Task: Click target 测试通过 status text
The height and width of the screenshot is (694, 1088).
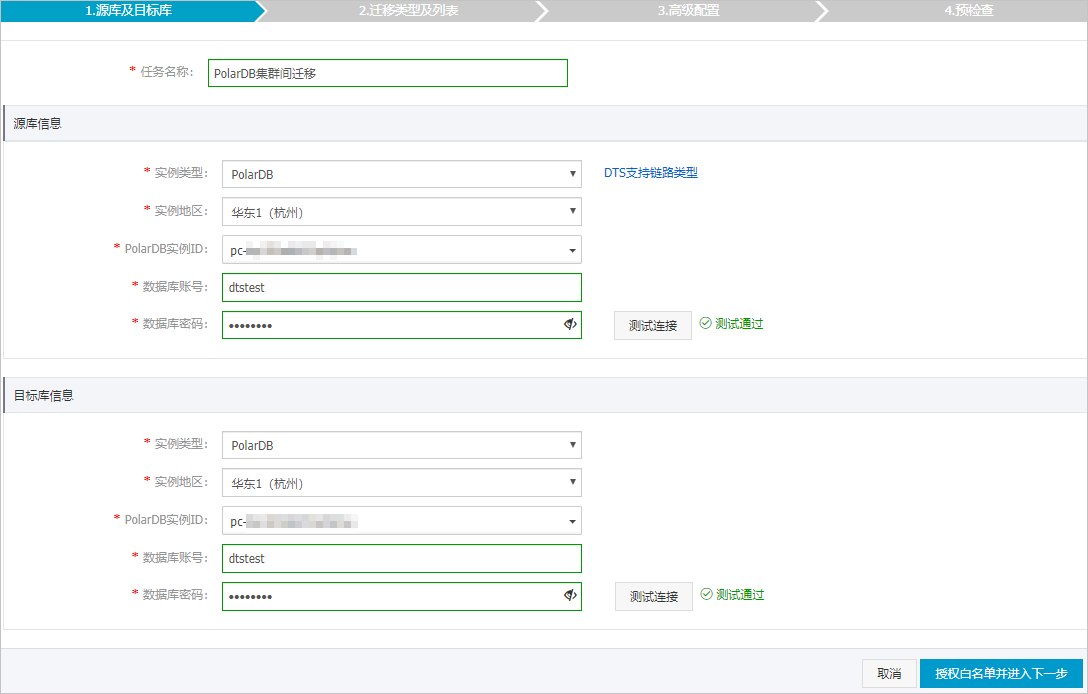Action: point(740,594)
